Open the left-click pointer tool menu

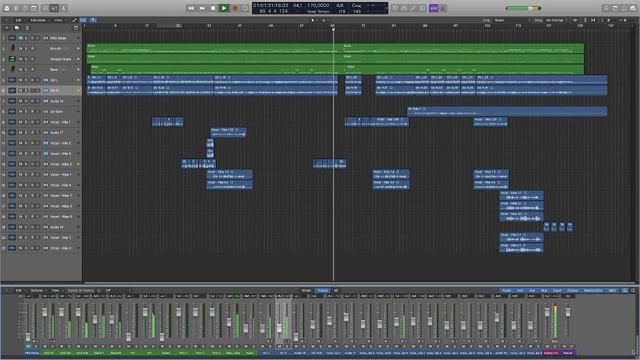313,20
